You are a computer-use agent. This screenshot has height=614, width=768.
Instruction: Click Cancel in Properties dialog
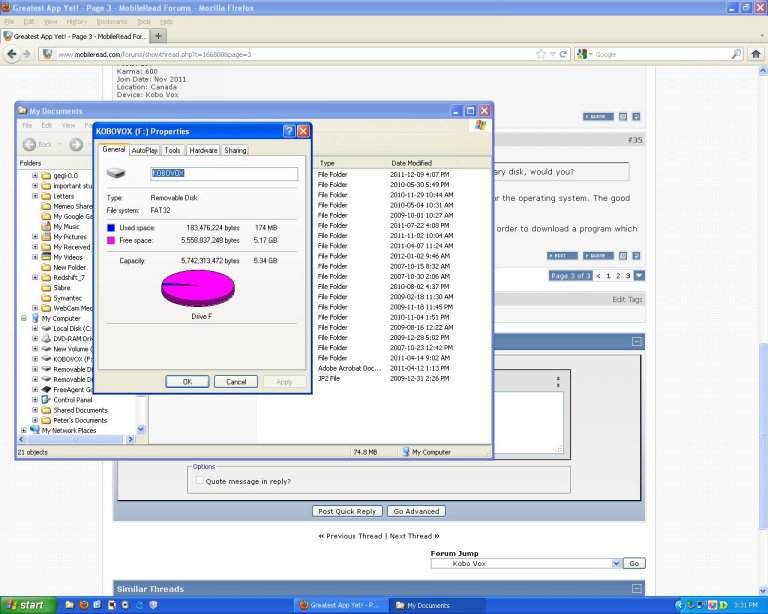point(236,381)
